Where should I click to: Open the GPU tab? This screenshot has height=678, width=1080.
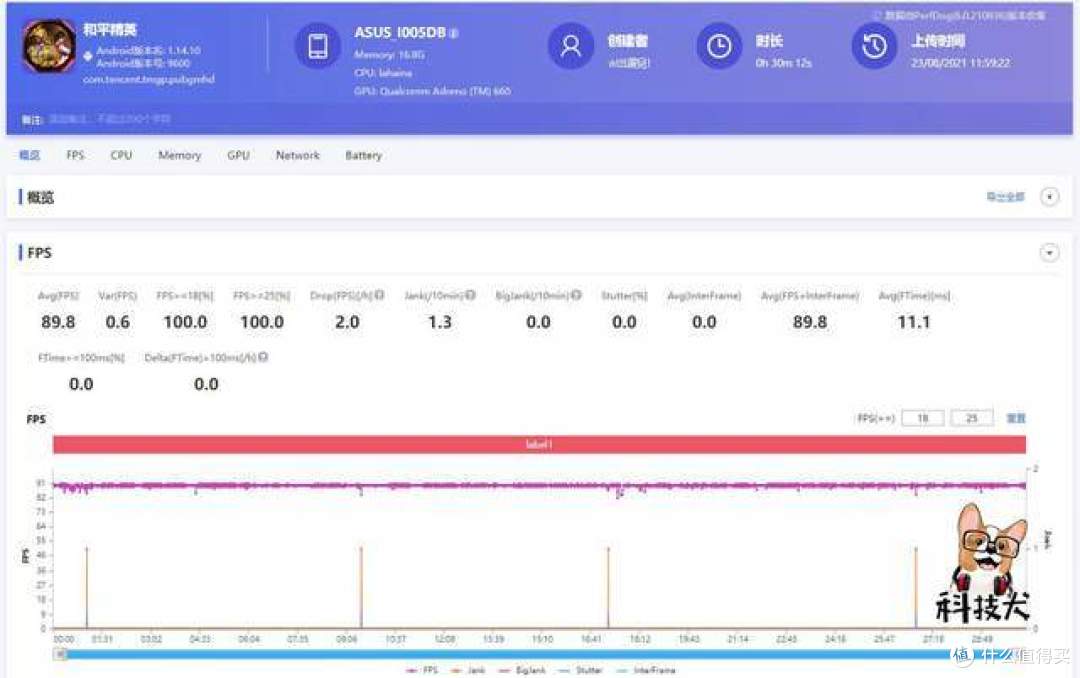238,155
